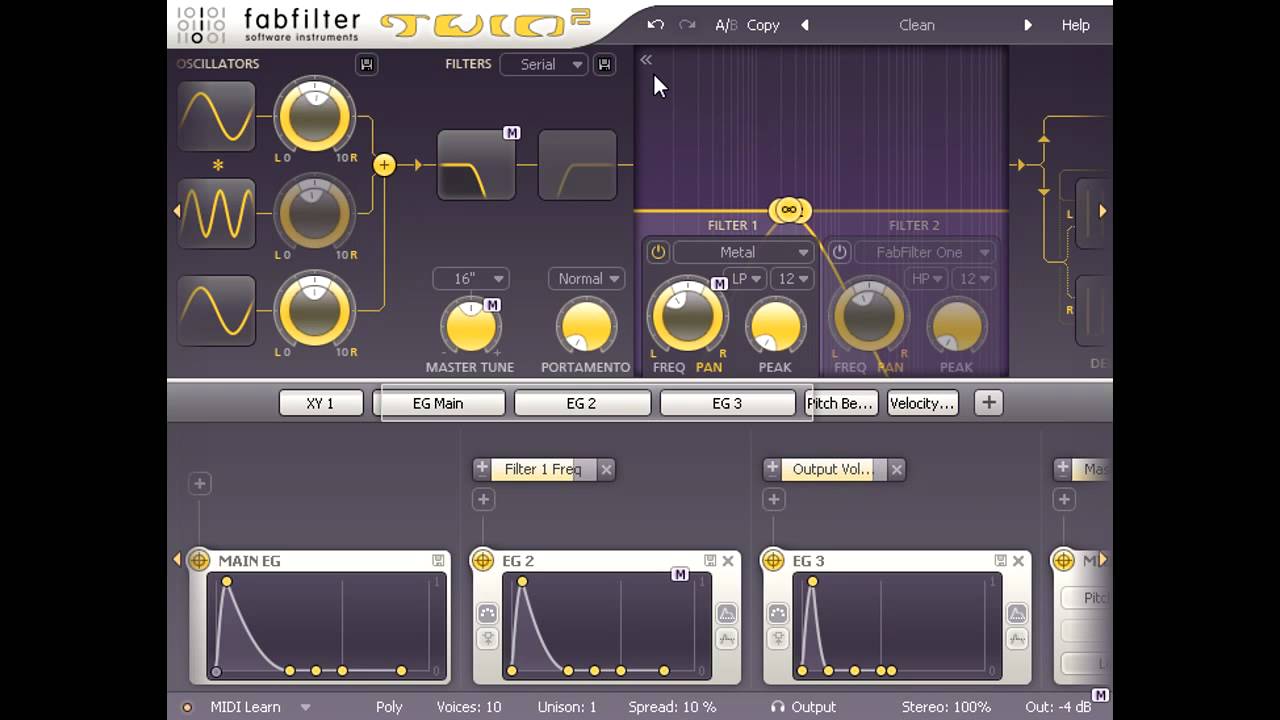Screen dimensions: 1280x720
Task: Go to the next preset arrow
Action: pyautogui.click(x=1027, y=25)
